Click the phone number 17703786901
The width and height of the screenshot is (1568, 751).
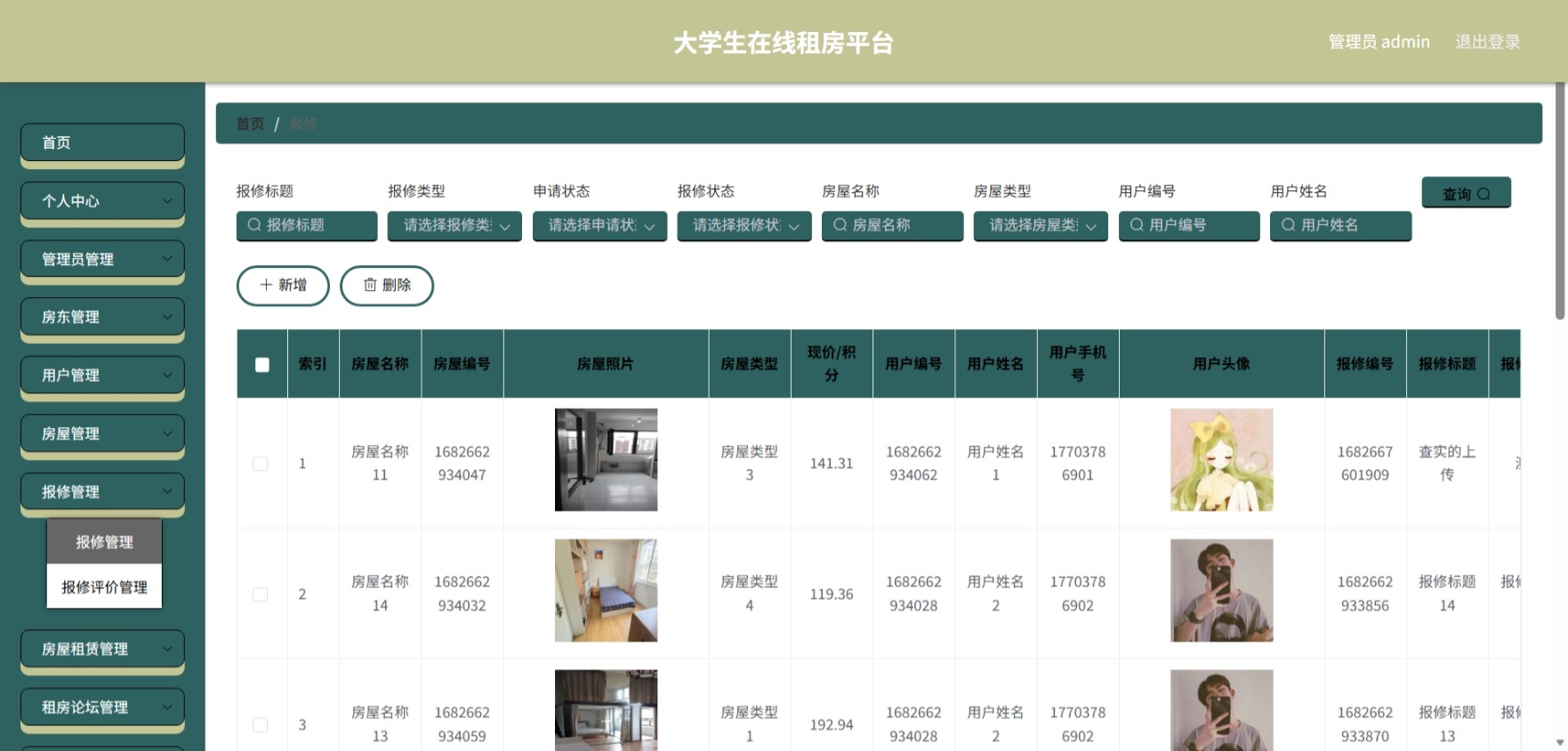pyautogui.click(x=1078, y=464)
